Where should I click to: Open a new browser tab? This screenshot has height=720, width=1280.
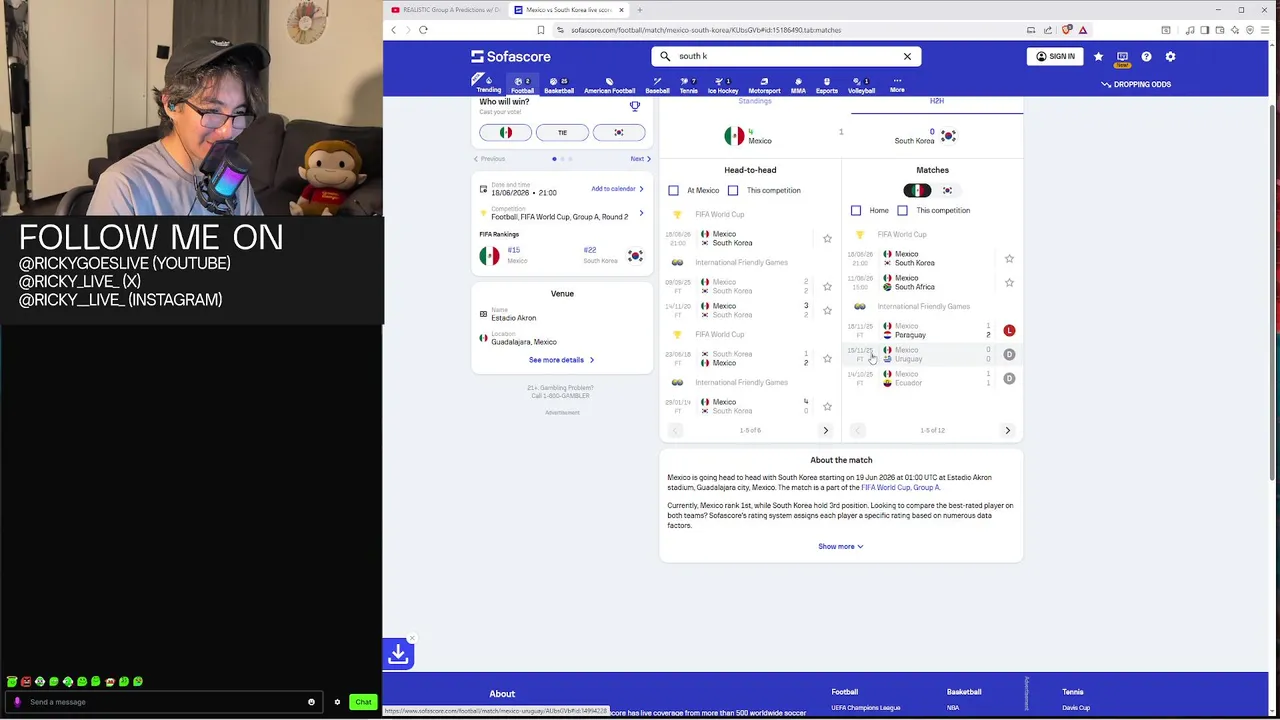[639, 10]
